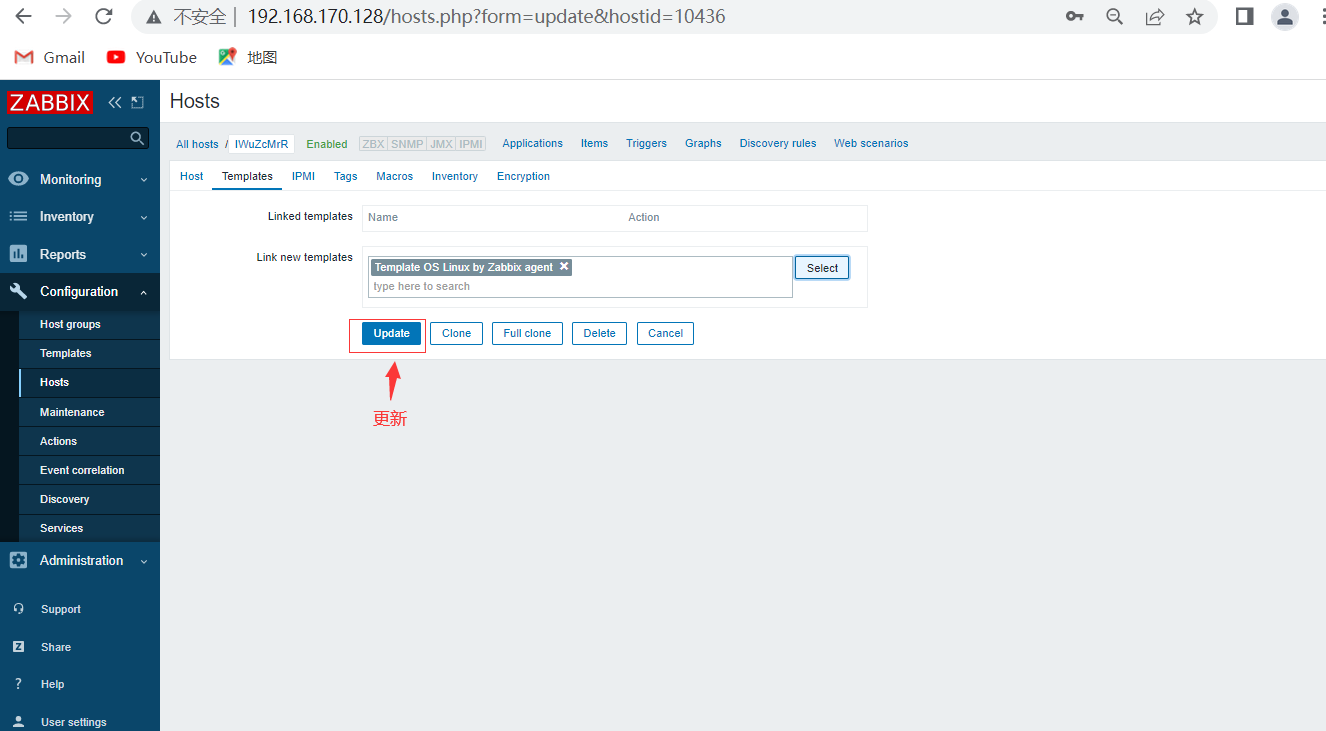The height and width of the screenshot is (731, 1326).
Task: Click the Enabled status link
Action: point(327,144)
